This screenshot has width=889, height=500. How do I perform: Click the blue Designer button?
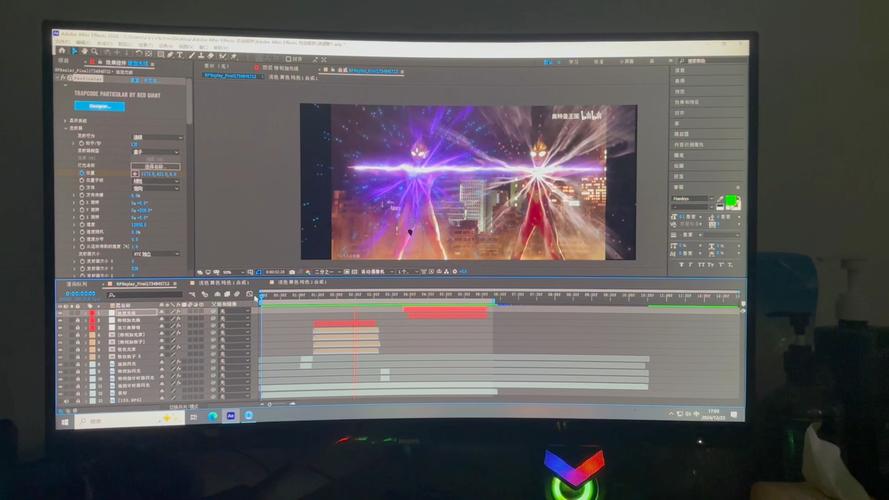100,106
